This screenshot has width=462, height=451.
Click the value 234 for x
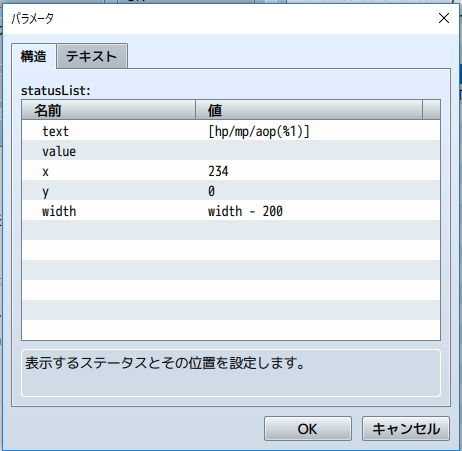(x=218, y=171)
